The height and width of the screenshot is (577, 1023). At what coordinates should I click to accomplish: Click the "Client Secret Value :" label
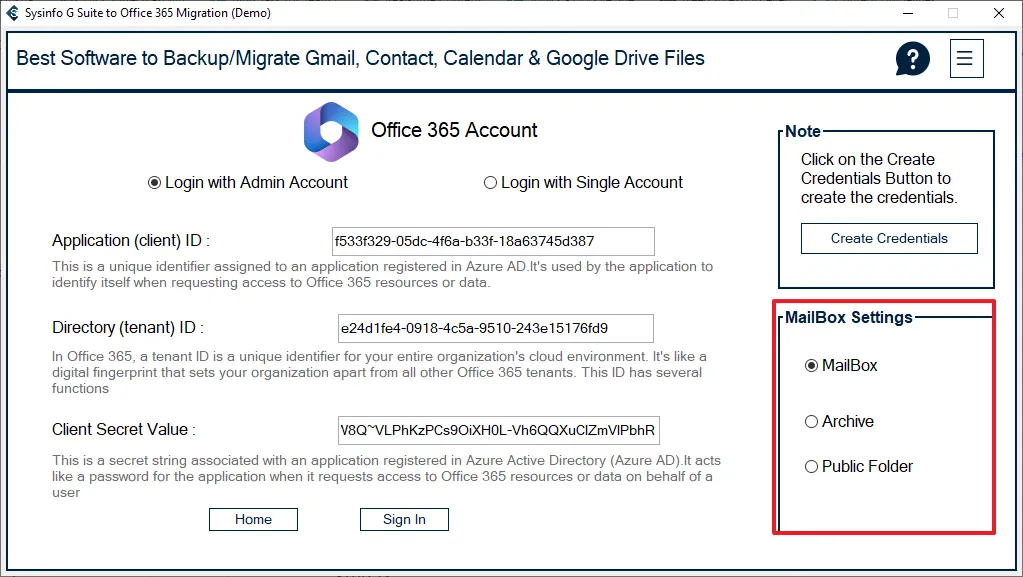pyautogui.click(x=124, y=429)
